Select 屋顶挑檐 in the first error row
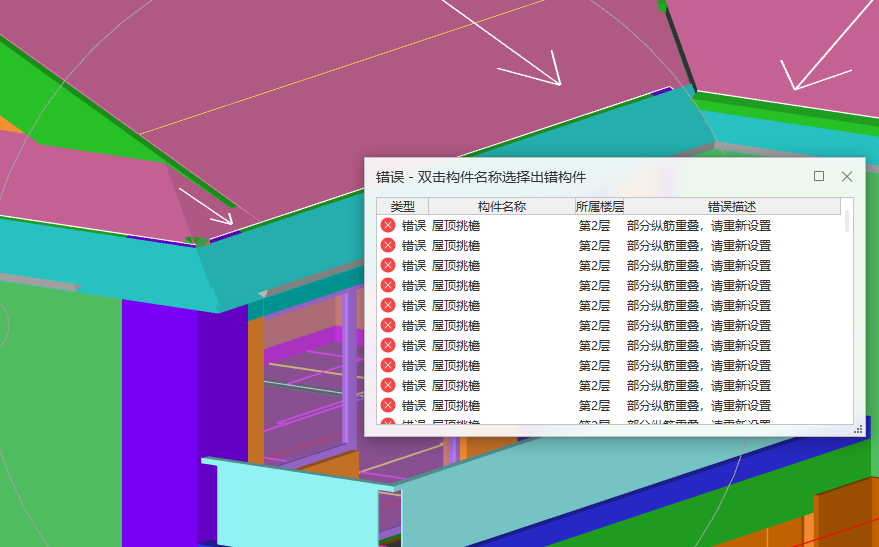 click(456, 226)
